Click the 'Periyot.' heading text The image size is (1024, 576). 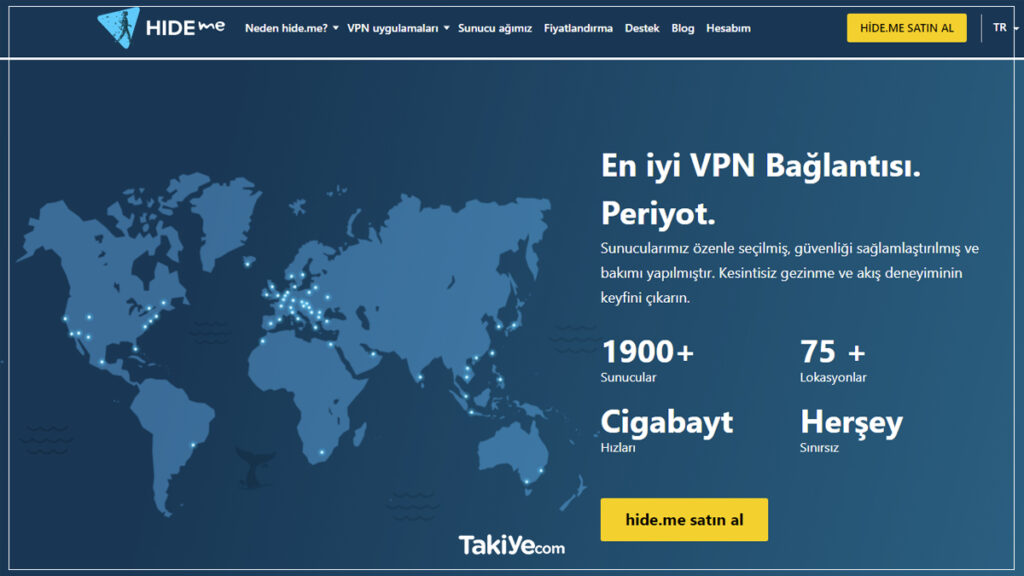[658, 213]
